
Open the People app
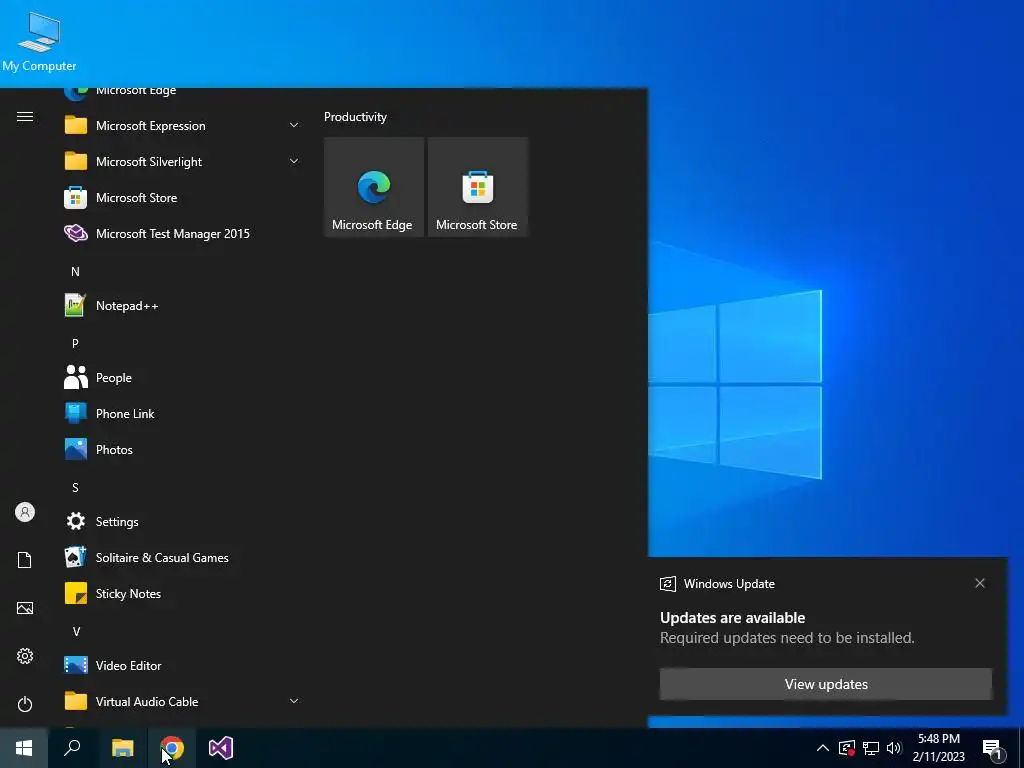[x=182, y=377]
